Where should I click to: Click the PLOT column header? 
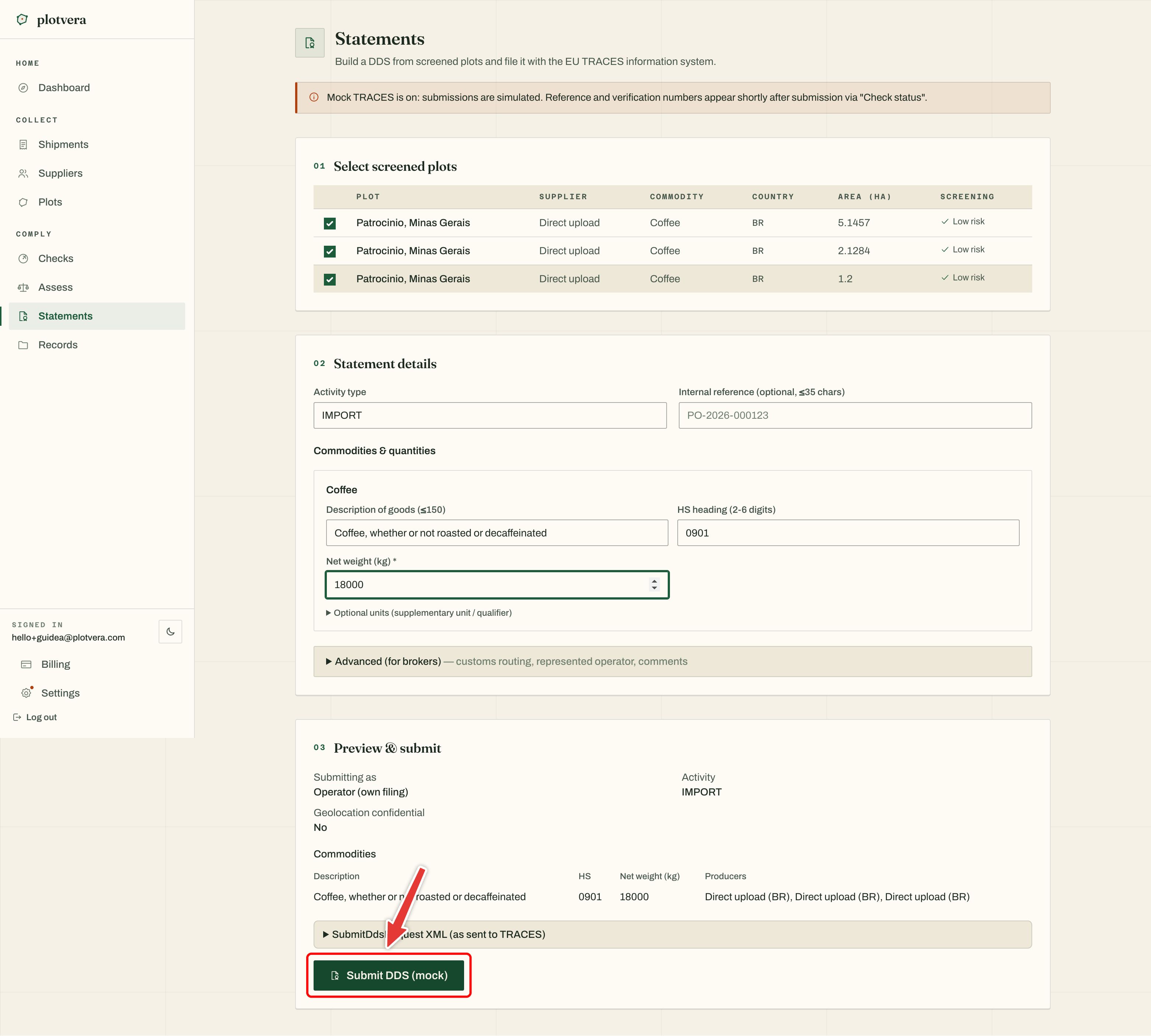pos(368,197)
